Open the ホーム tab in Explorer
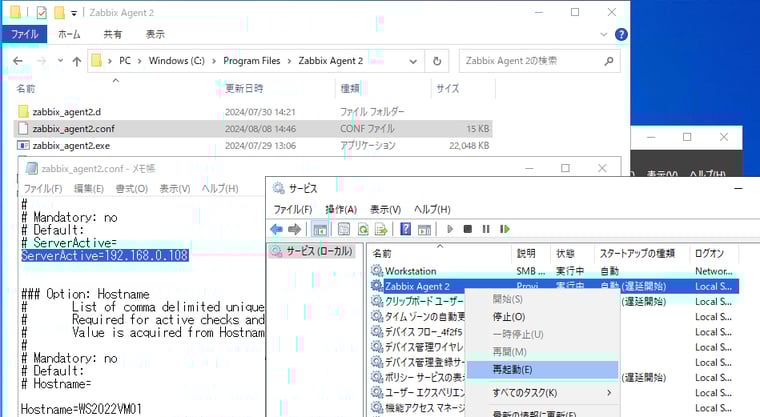The width and height of the screenshot is (760, 417). pyautogui.click(x=69, y=34)
